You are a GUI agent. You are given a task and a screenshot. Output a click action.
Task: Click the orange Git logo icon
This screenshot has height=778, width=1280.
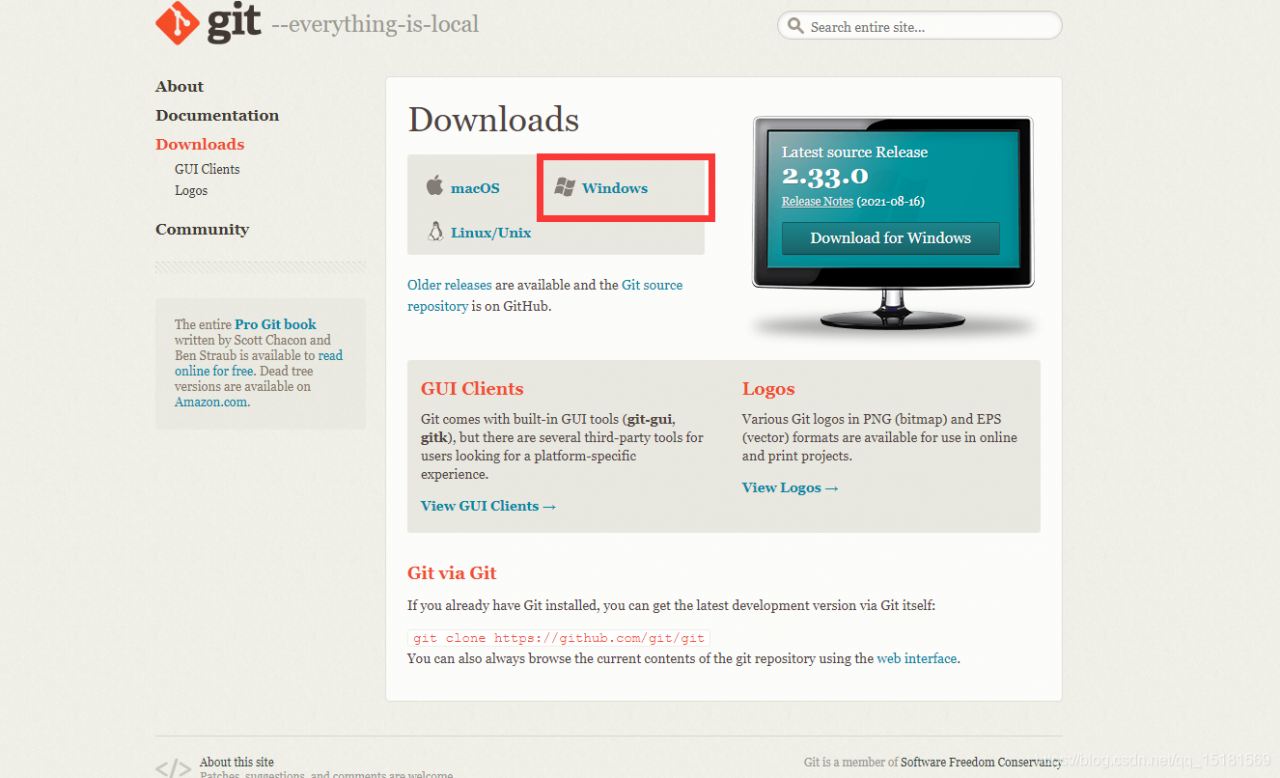[178, 23]
